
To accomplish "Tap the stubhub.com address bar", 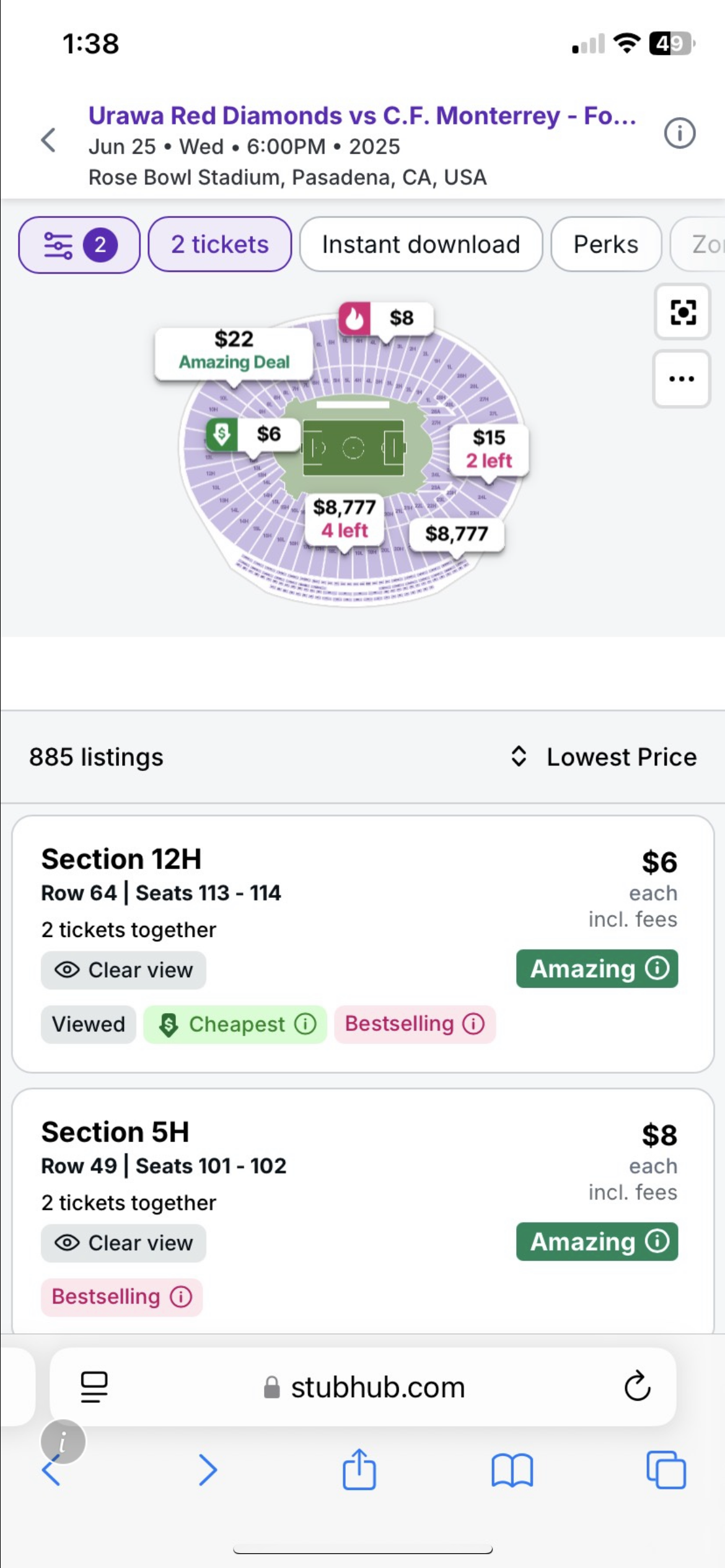I will click(377, 1387).
